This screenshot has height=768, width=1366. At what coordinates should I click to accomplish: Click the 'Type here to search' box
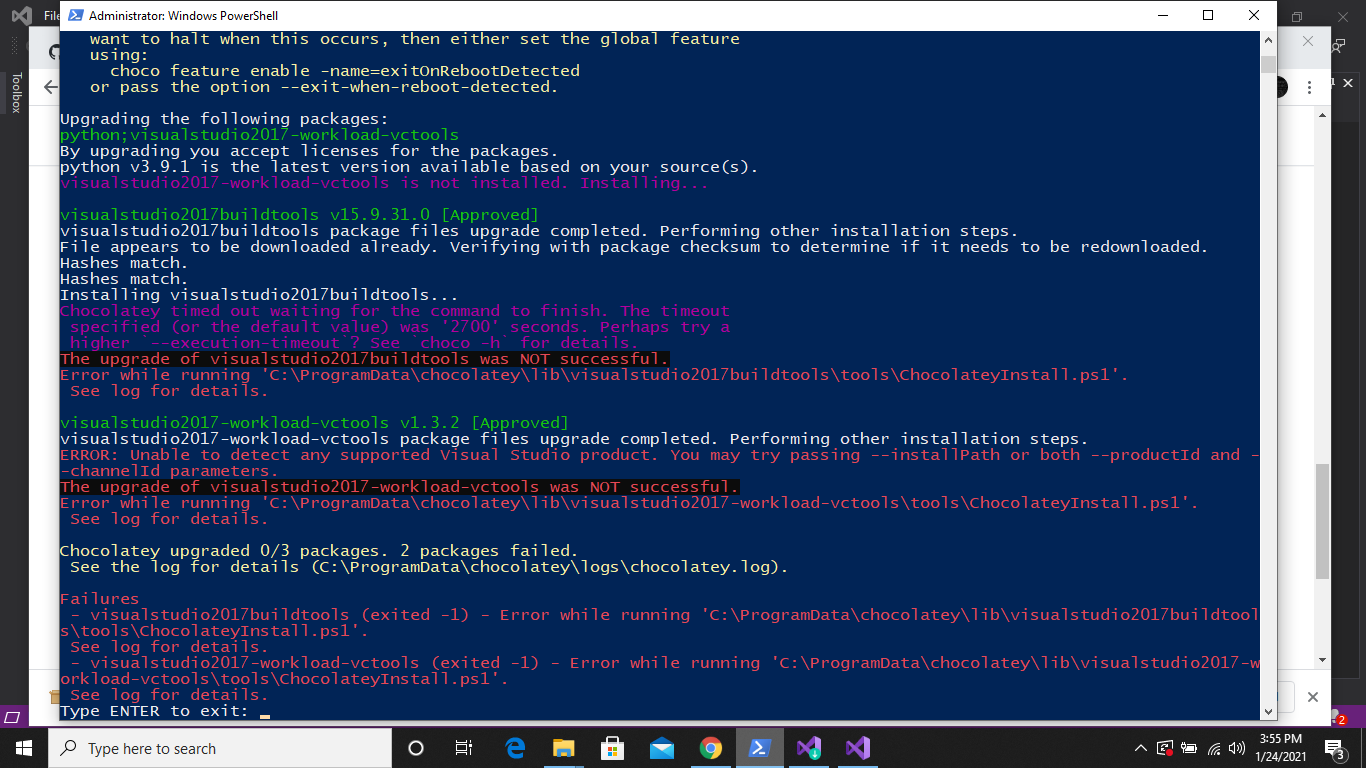pyautogui.click(x=220, y=748)
